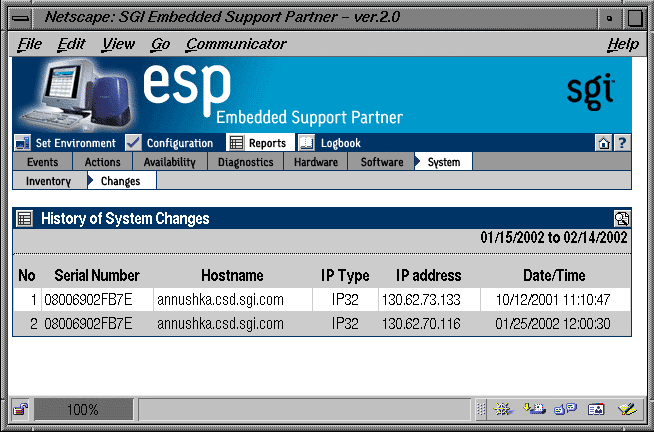Switch to the Inventory sub-tab
The height and width of the screenshot is (432, 654).
click(48, 181)
